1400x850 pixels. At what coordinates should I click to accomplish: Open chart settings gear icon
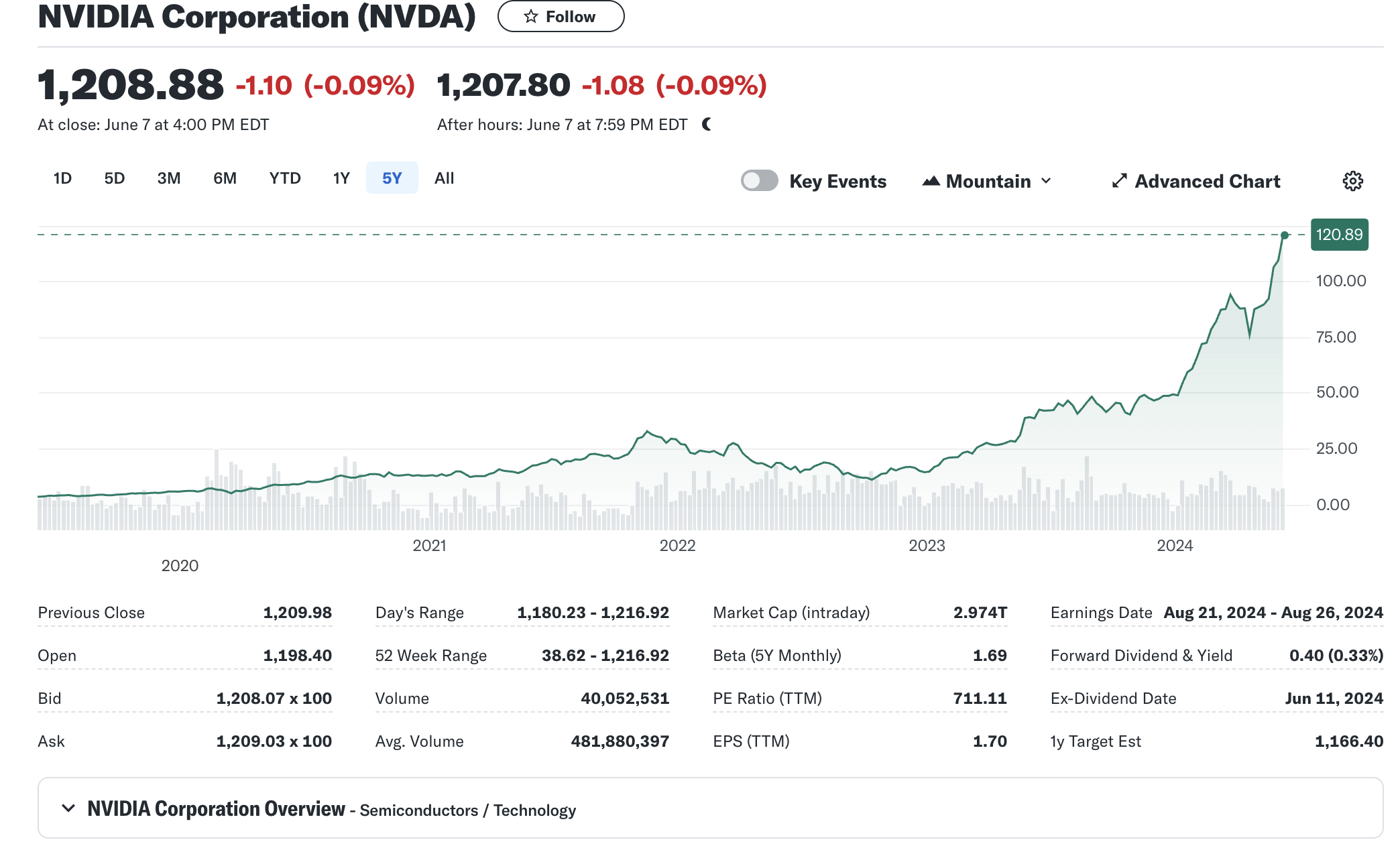1352,181
